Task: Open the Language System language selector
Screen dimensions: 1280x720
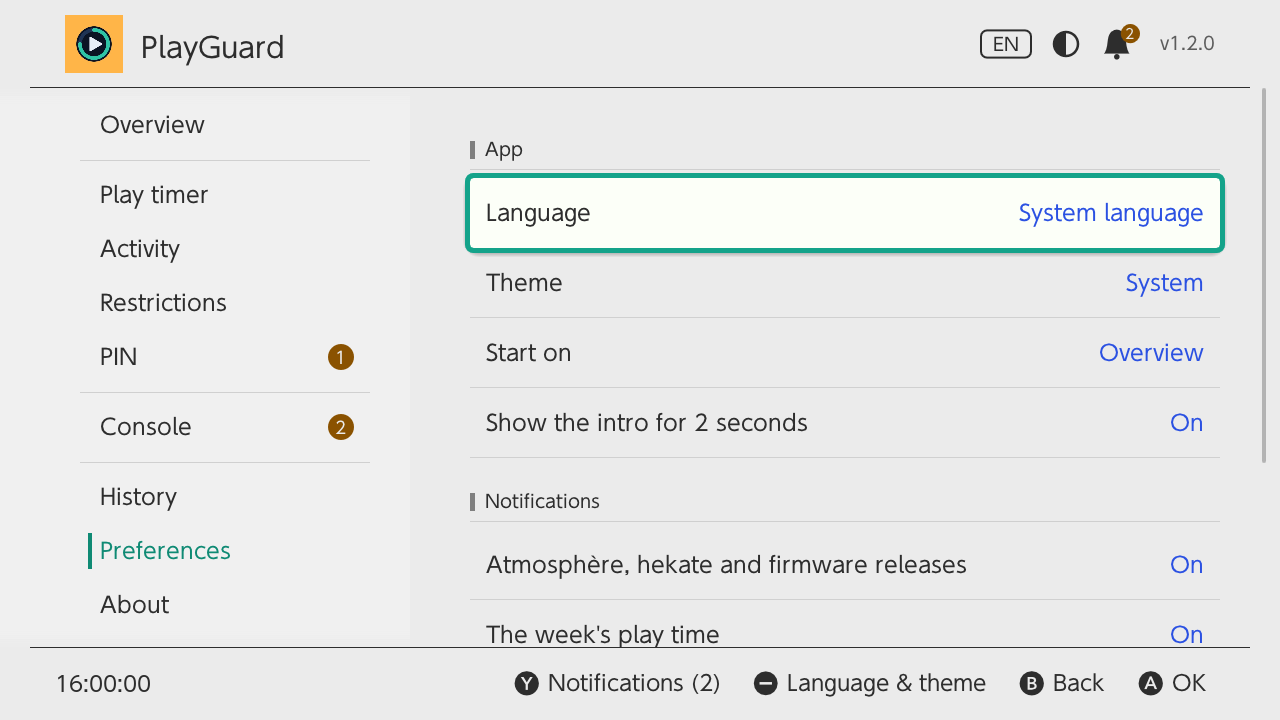Action: tap(845, 213)
